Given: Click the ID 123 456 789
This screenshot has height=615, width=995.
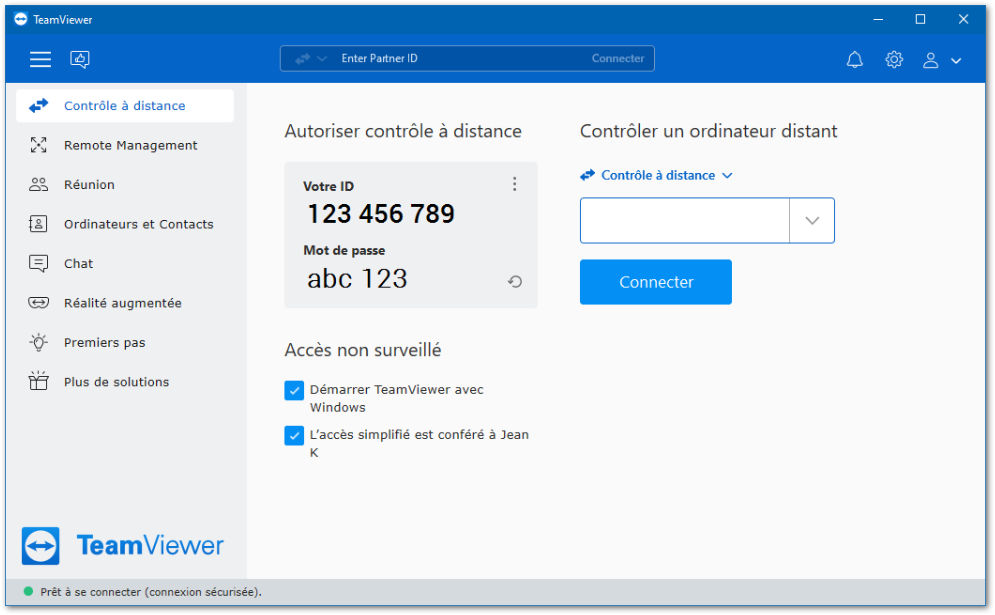Looking at the screenshot, I should click(x=381, y=214).
